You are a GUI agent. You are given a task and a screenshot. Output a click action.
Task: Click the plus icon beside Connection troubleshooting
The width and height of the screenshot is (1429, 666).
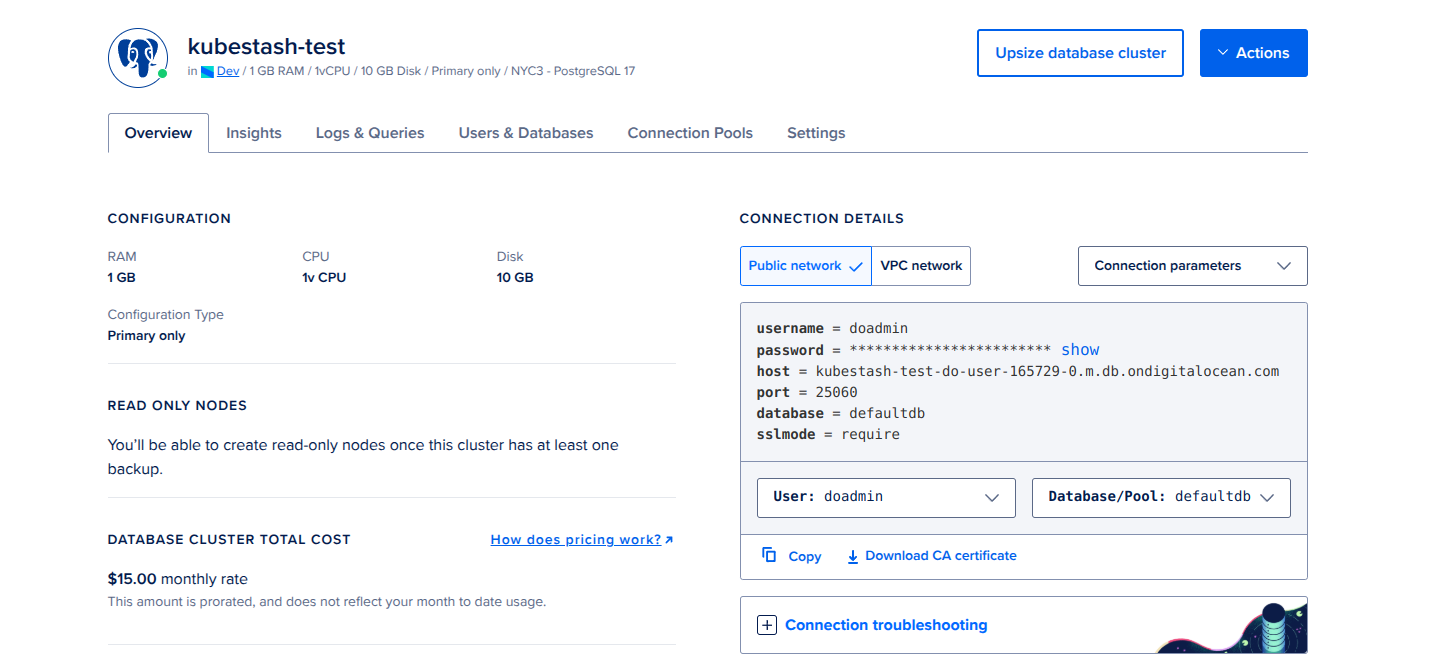pos(766,624)
